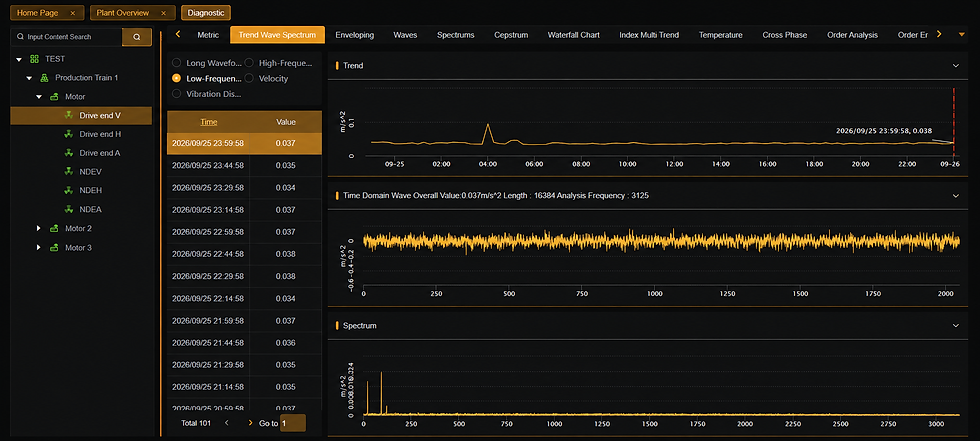The width and height of the screenshot is (980, 441).
Task: Click the Drive end V sensor icon
Action: coord(69,116)
